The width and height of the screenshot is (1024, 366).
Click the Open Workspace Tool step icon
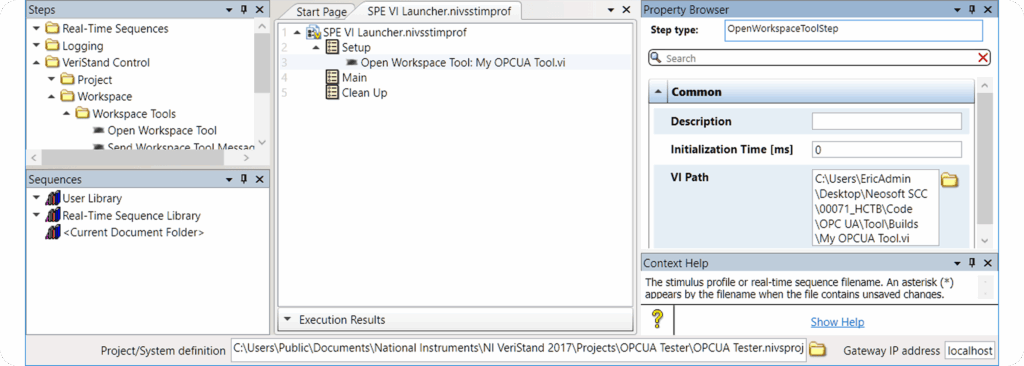tap(98, 131)
